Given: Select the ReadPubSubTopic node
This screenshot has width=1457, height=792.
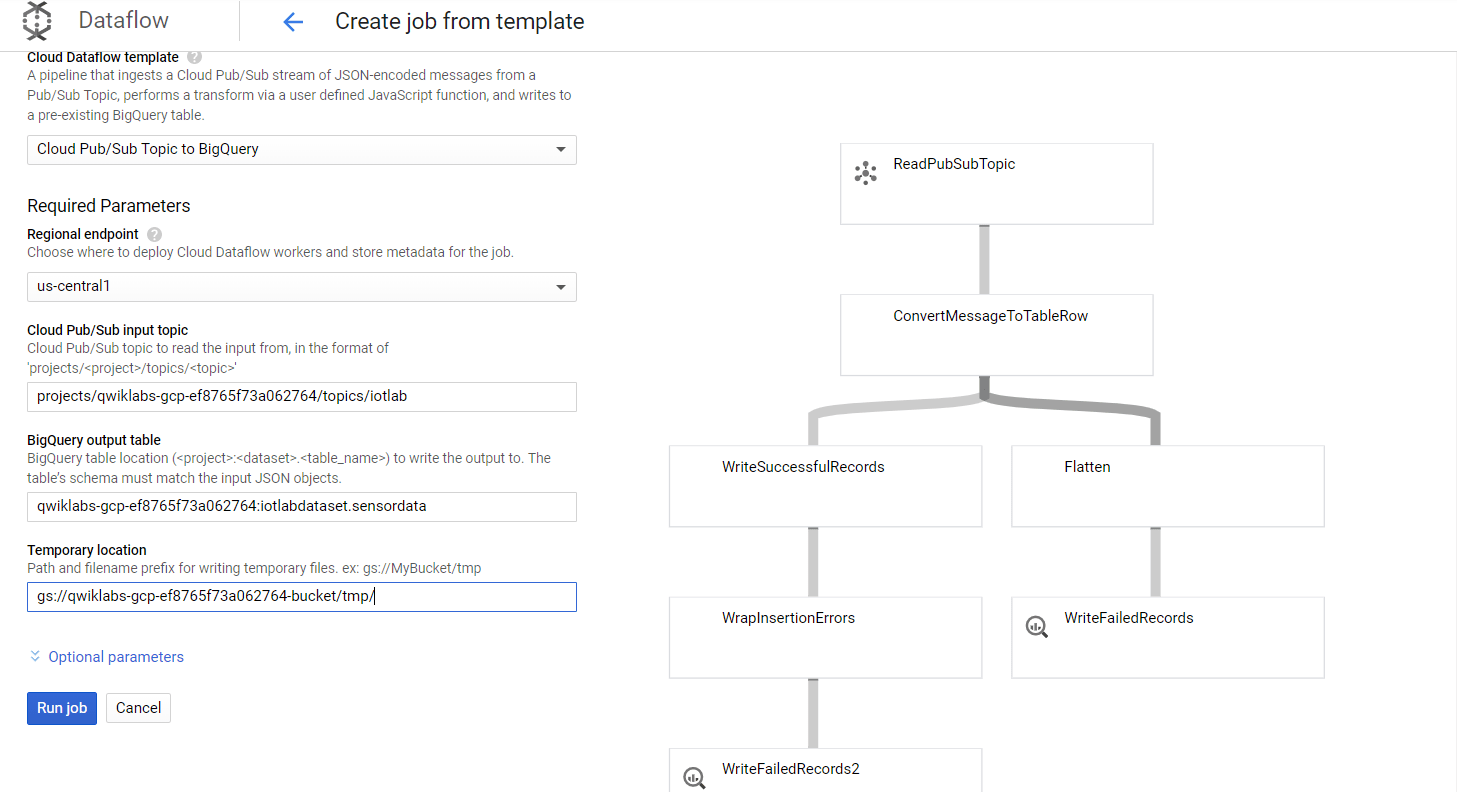Looking at the screenshot, I should (x=996, y=183).
